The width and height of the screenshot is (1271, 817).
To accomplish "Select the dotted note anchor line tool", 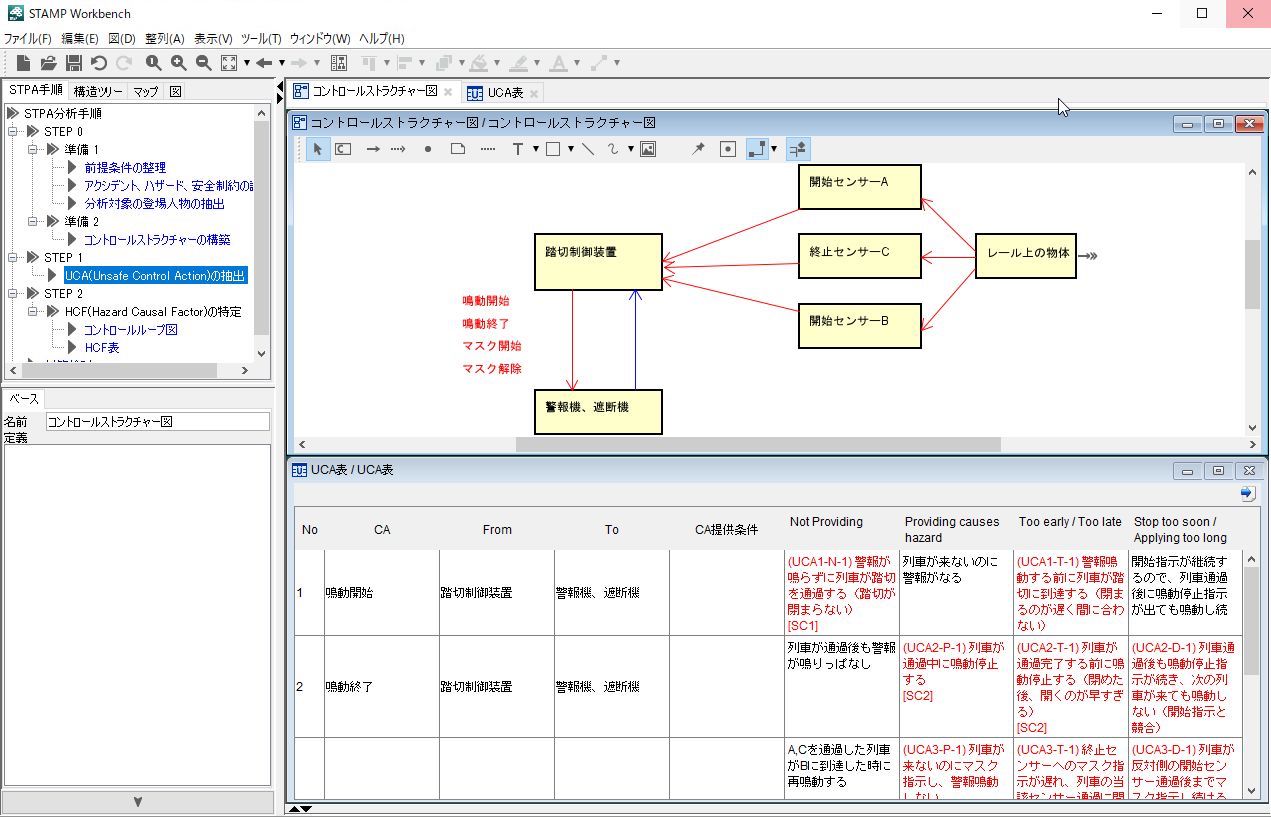I will (x=488, y=149).
